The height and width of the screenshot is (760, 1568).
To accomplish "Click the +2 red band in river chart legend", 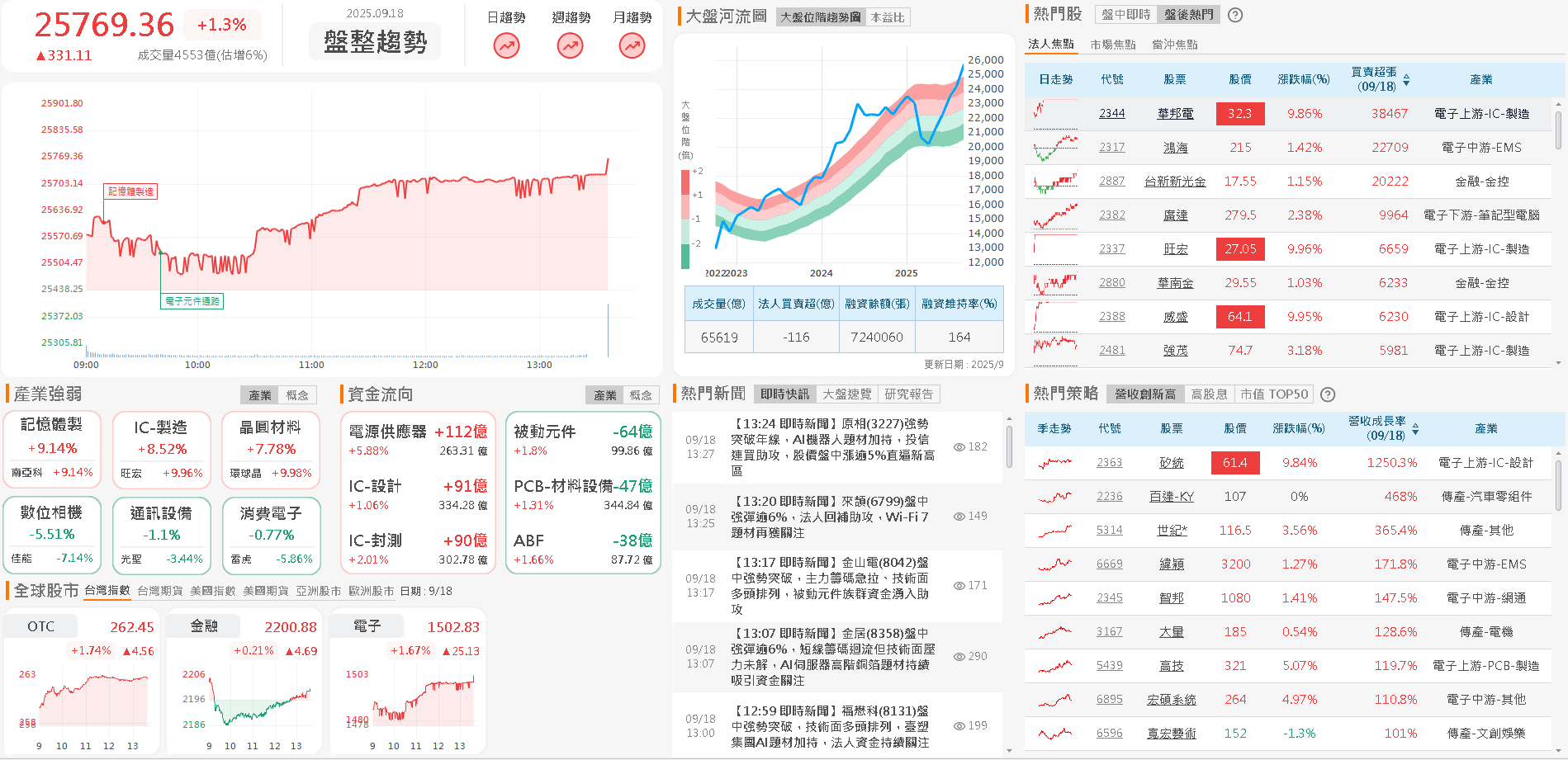I will click(685, 182).
